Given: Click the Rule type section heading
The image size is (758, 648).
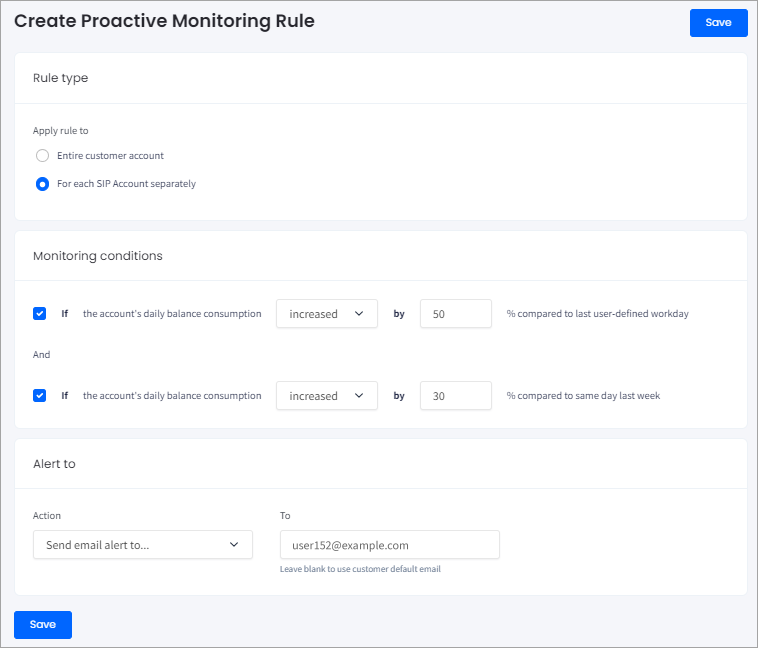Looking at the screenshot, I should [x=60, y=78].
